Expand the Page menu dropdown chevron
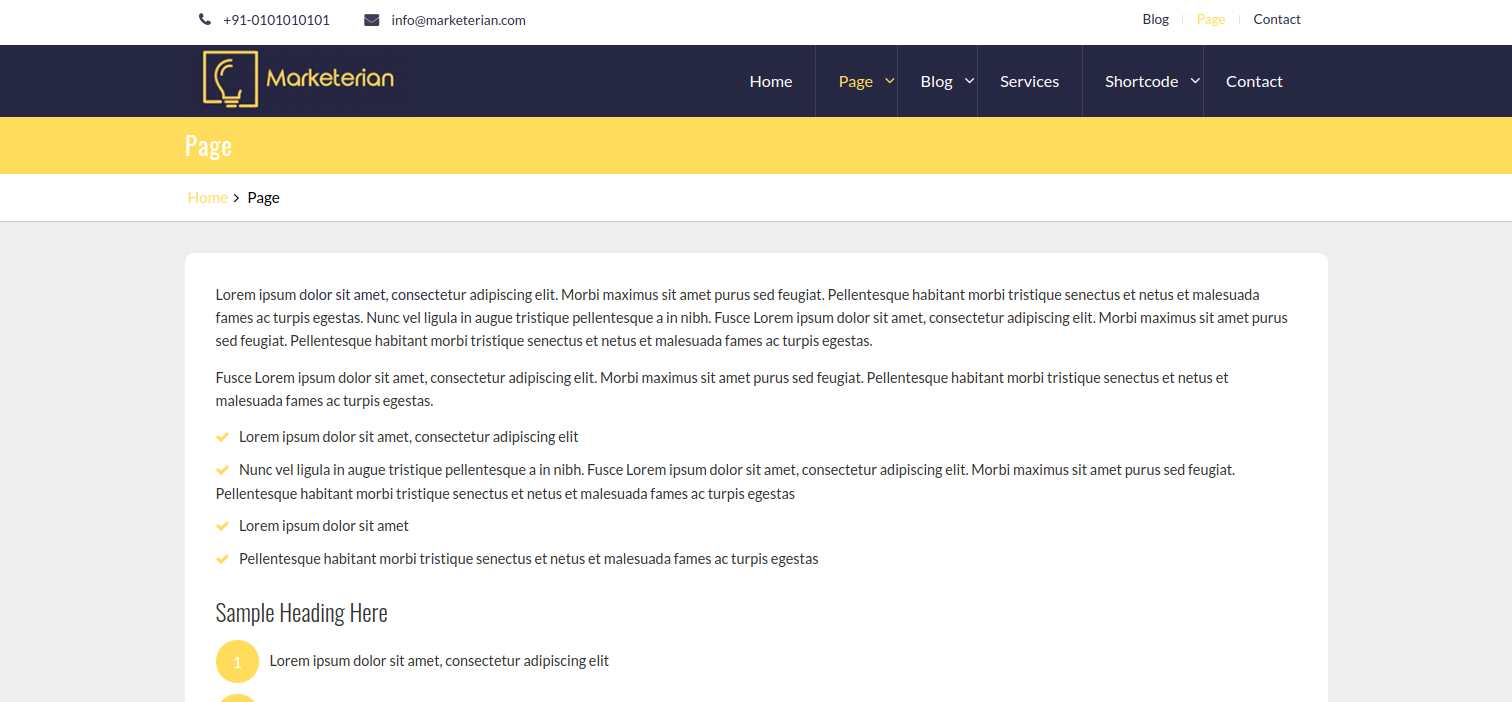Screen dimensions: 1512x702 click(889, 81)
